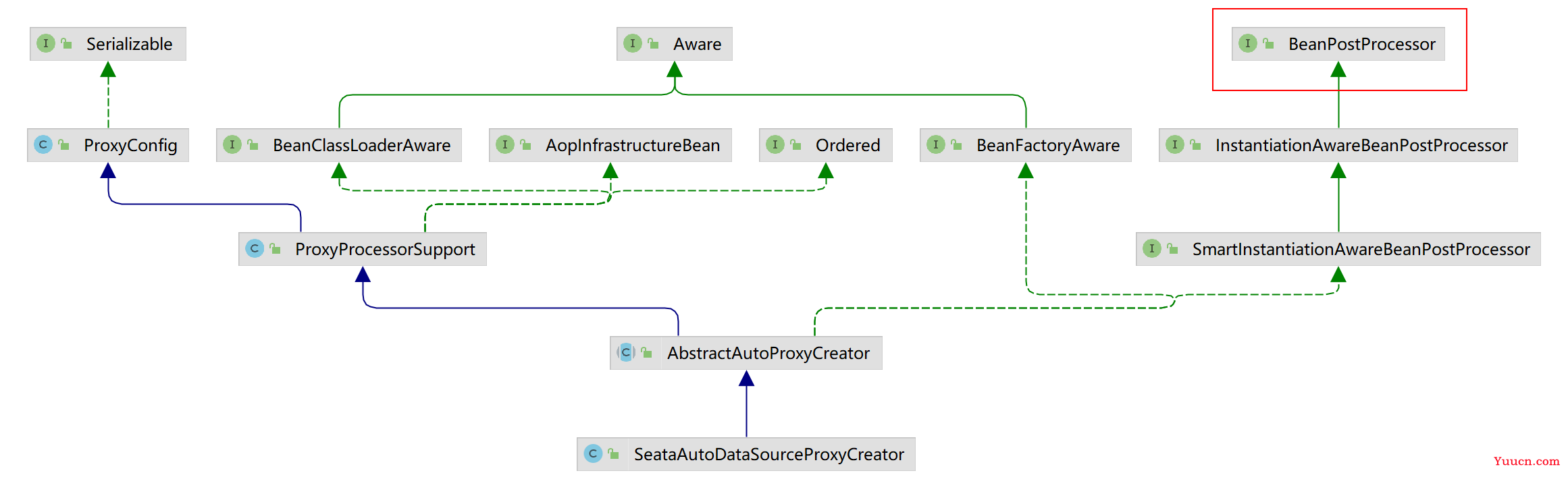Click the interface icon on AopInfrastructureBean
This screenshot has height=498, width=1568.
(505, 144)
